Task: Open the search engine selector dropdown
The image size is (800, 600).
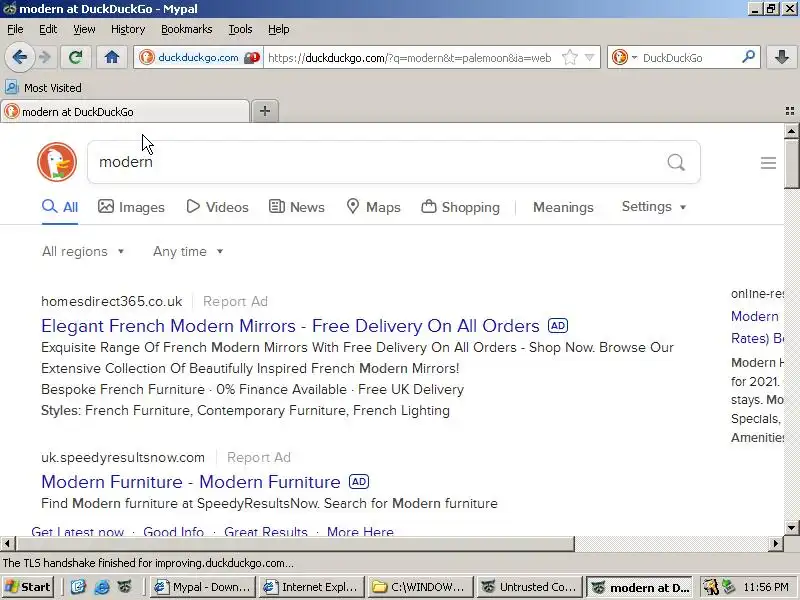Action: (x=624, y=58)
